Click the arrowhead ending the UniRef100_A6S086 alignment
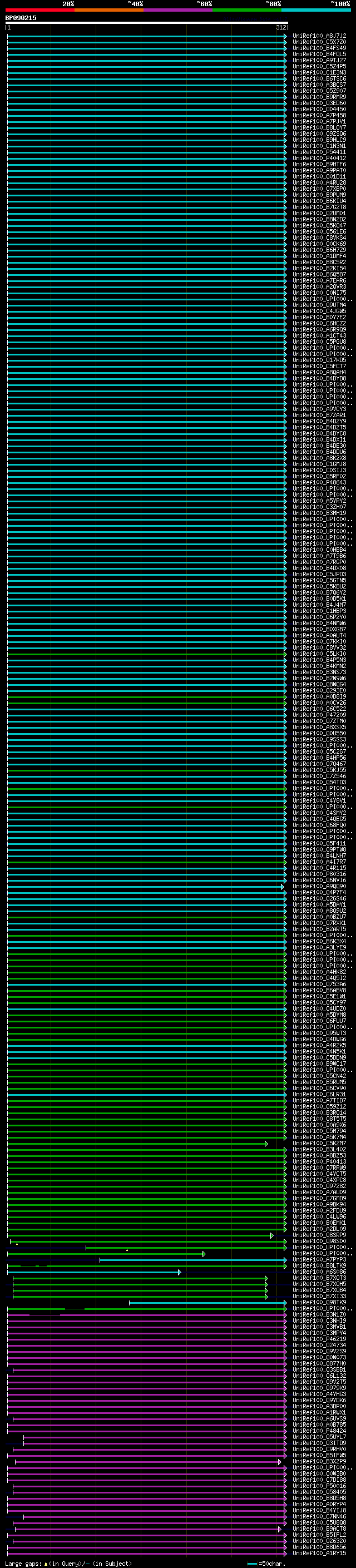 (x=180, y=1272)
